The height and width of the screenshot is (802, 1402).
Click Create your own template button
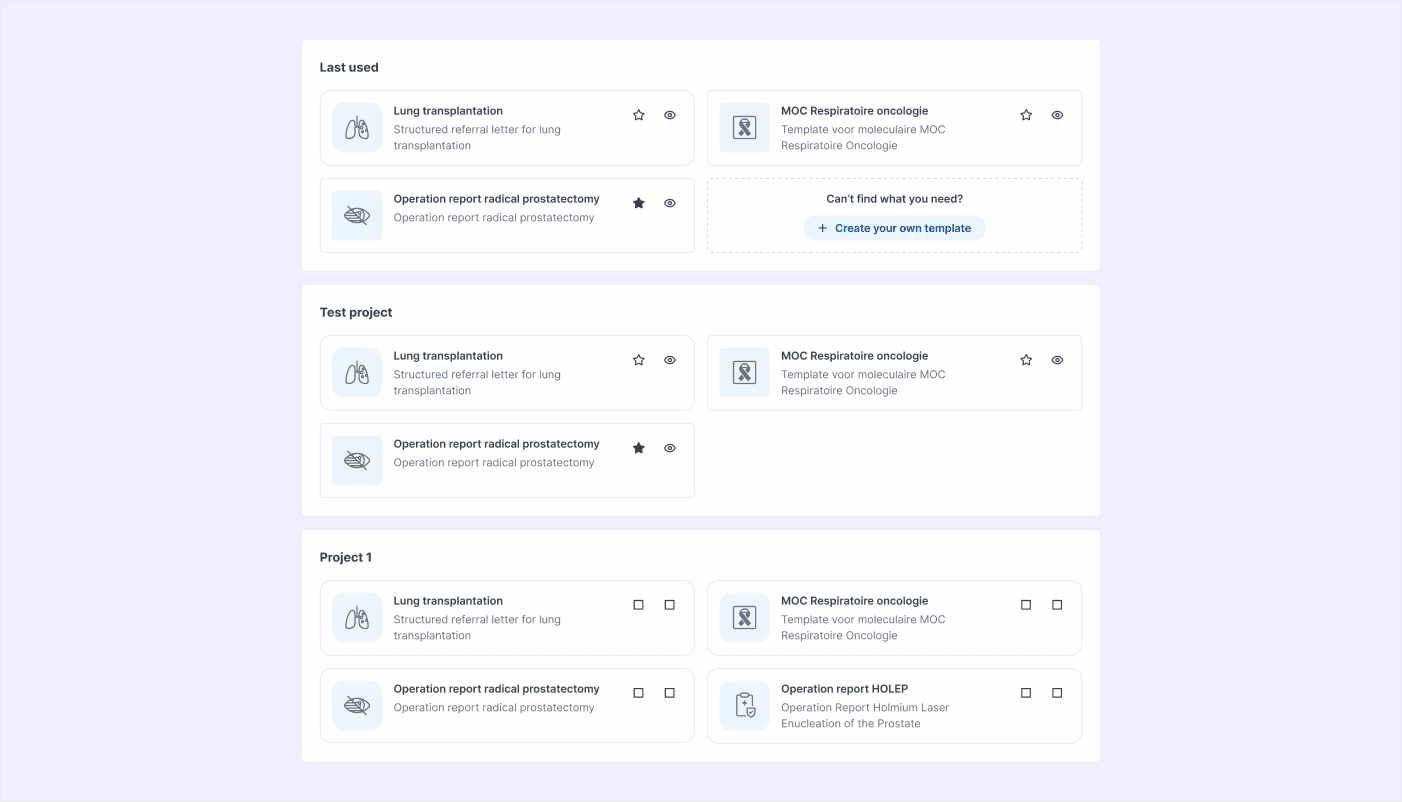pyautogui.click(x=894, y=228)
